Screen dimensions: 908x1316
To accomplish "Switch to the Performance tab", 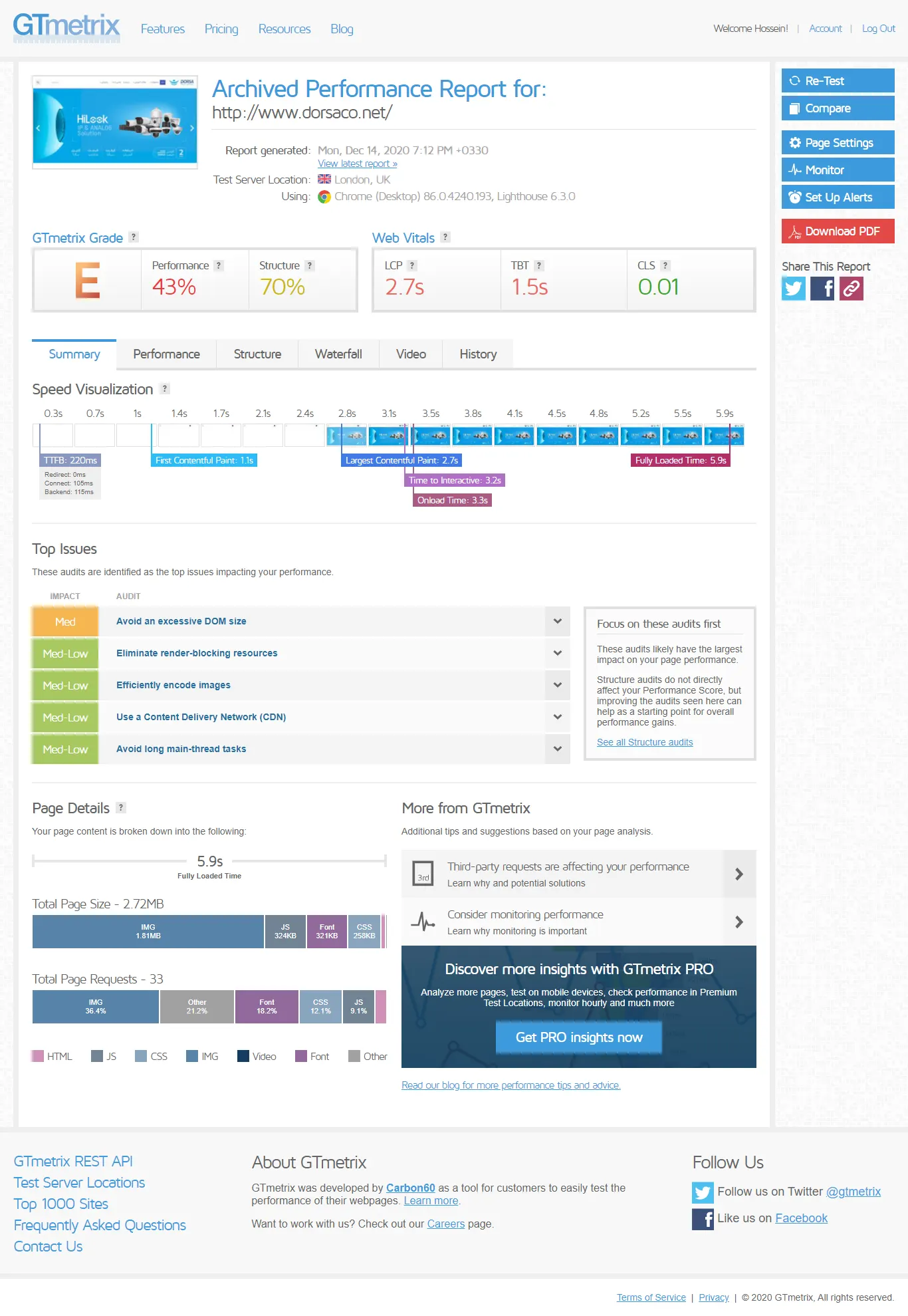I will [x=166, y=354].
